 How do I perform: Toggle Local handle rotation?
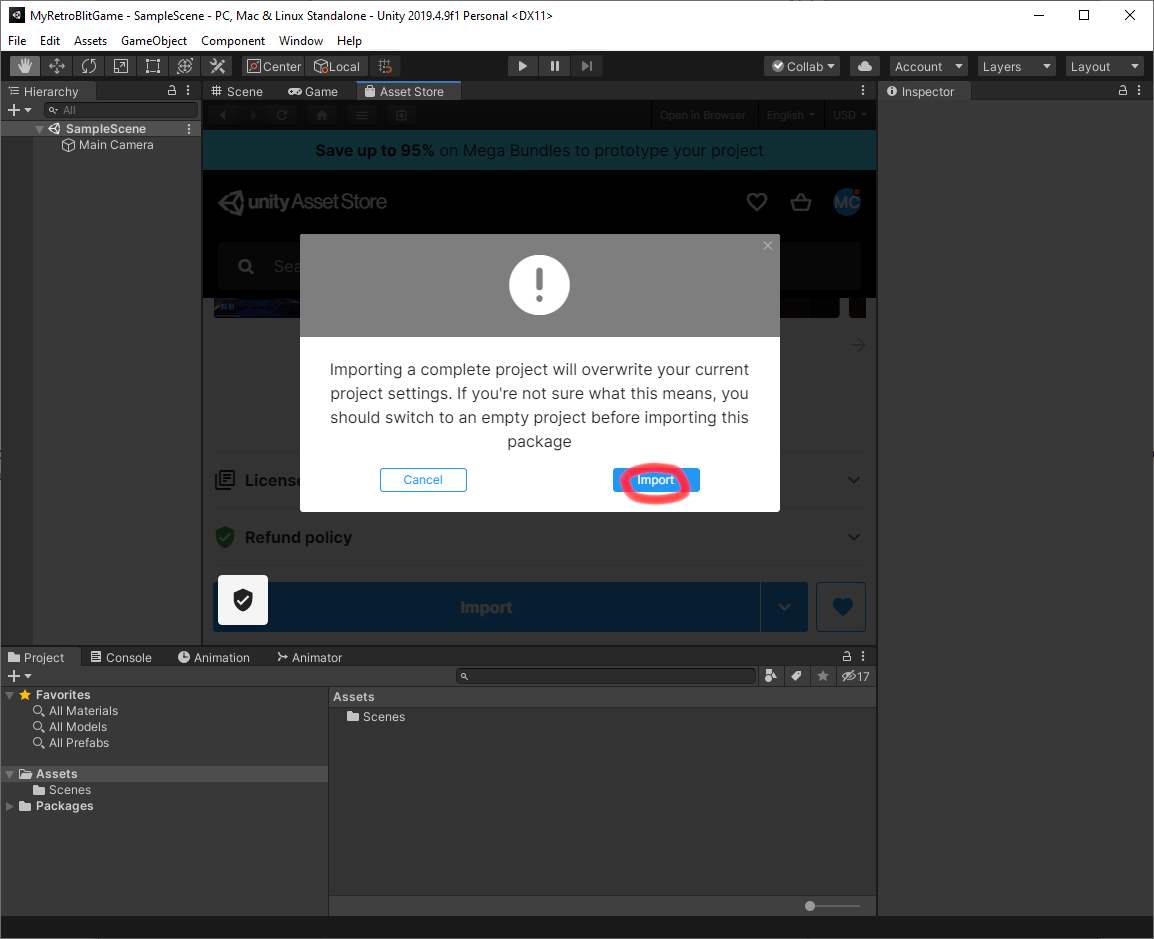click(337, 66)
